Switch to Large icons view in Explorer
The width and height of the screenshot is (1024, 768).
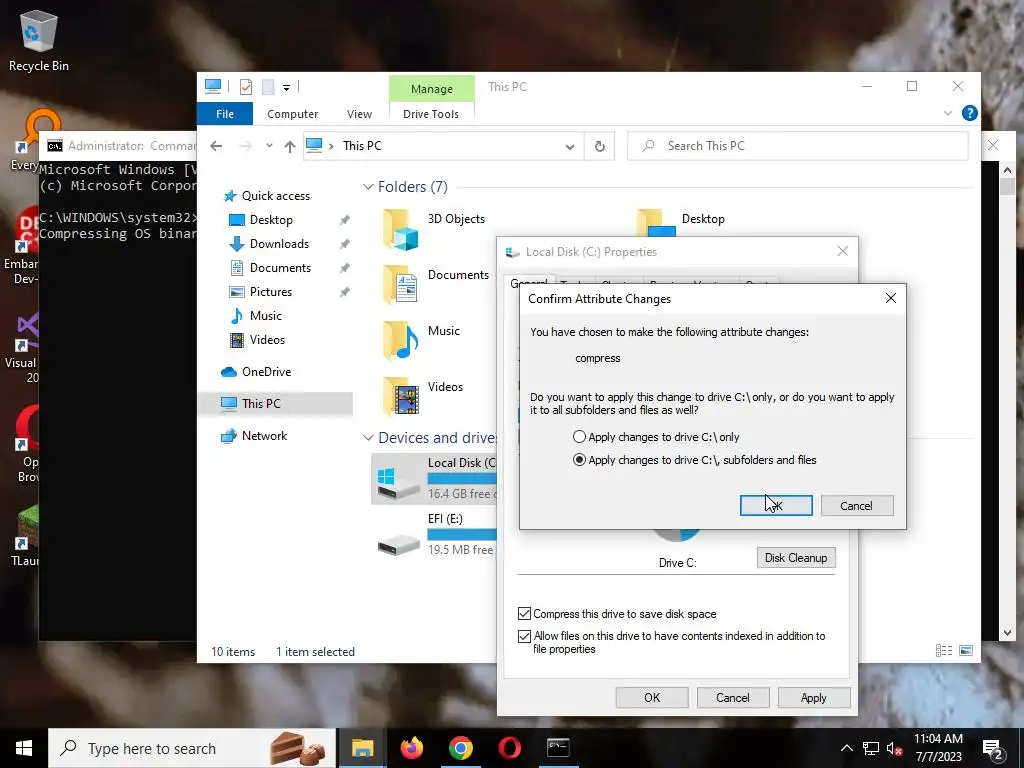(966, 650)
